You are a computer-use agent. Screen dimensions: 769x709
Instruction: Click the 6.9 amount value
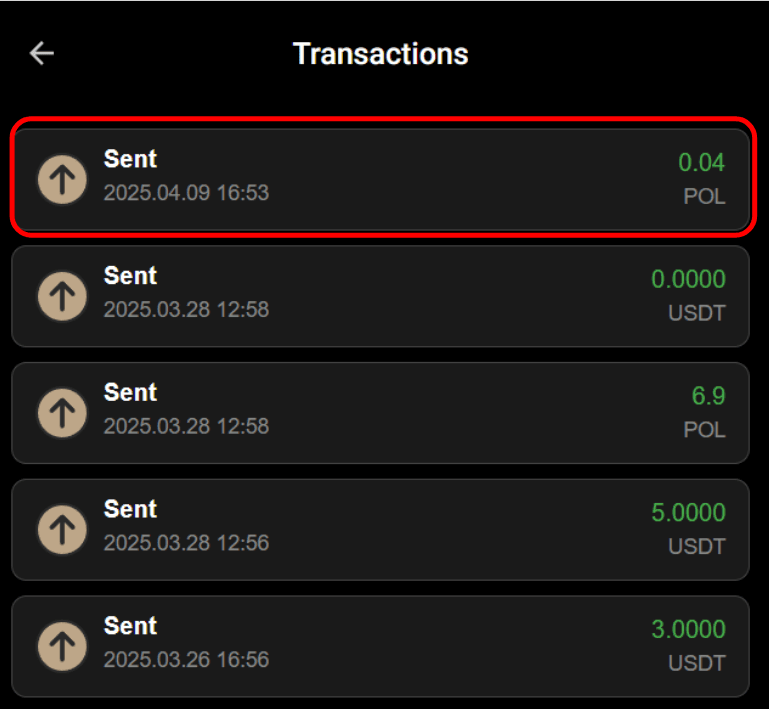(708, 396)
